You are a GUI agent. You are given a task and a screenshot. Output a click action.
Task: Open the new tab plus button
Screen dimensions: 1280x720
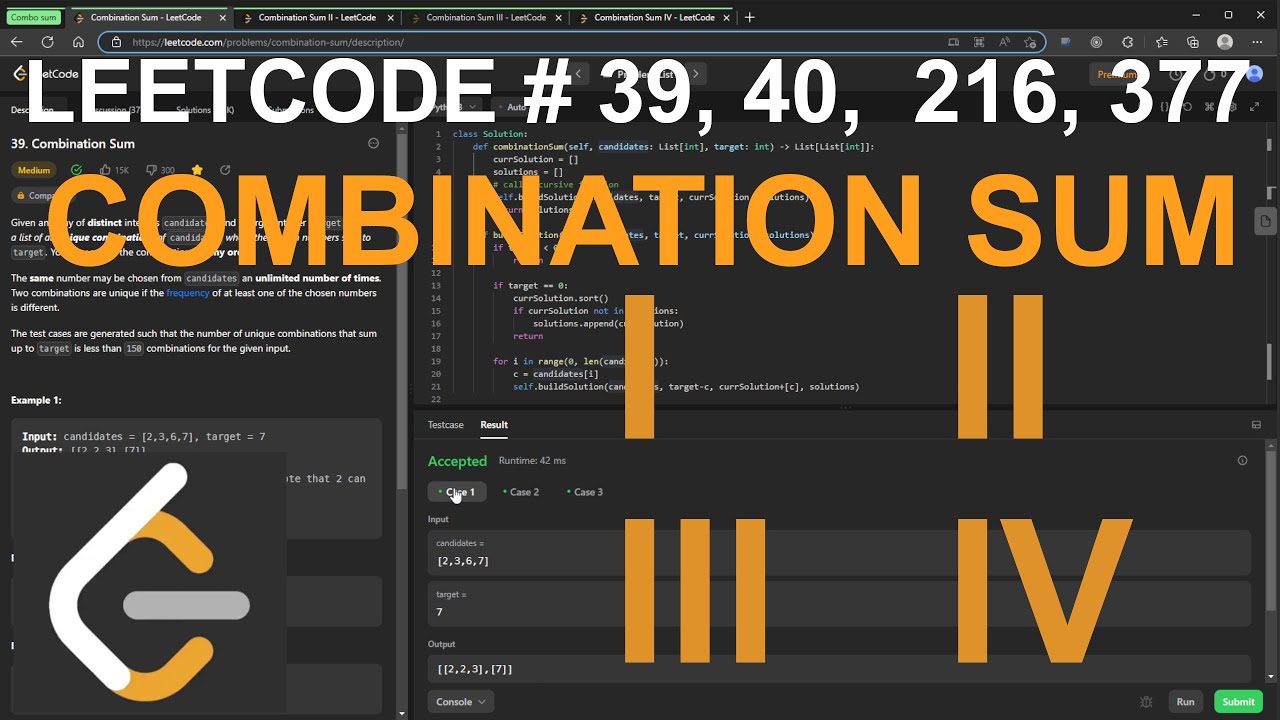point(750,17)
